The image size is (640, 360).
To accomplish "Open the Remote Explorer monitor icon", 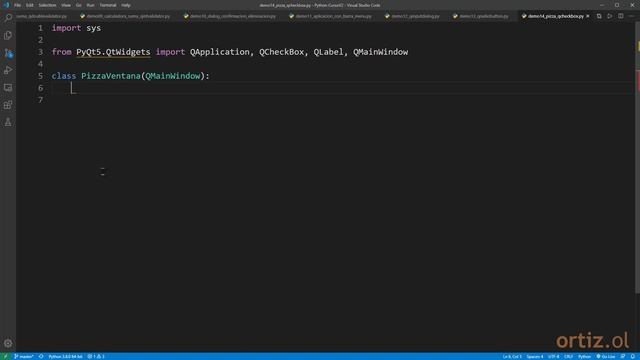I will (8, 88).
